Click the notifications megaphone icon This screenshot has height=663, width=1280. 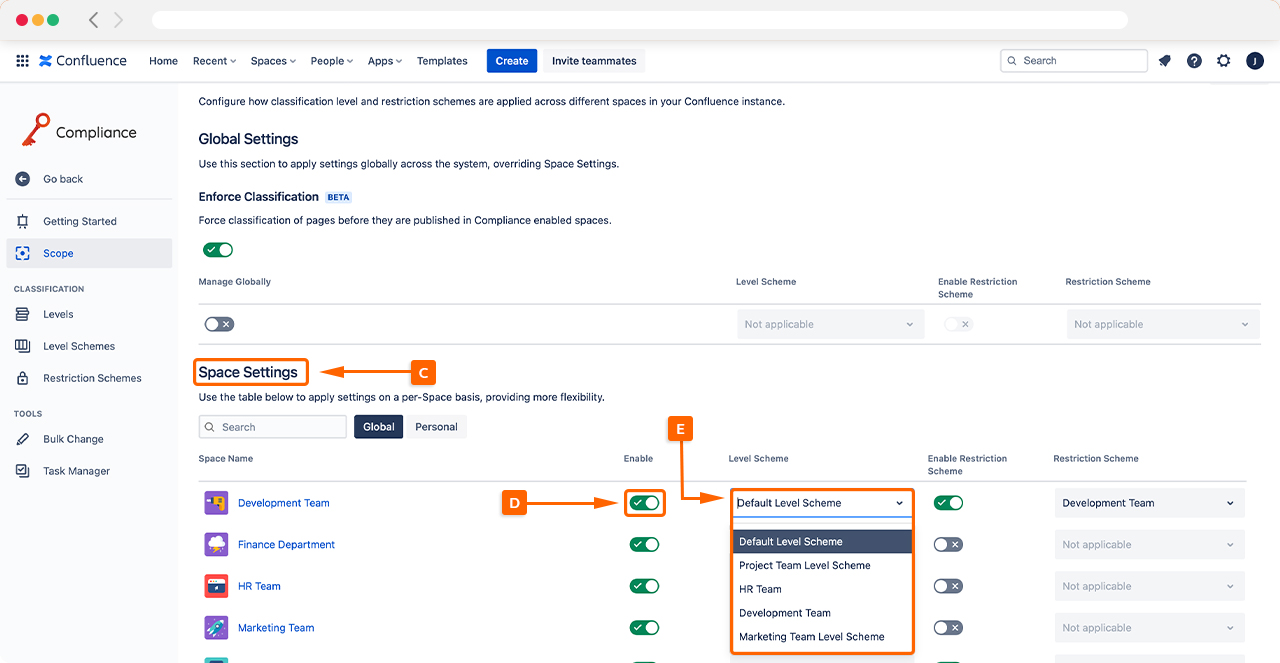(1164, 61)
